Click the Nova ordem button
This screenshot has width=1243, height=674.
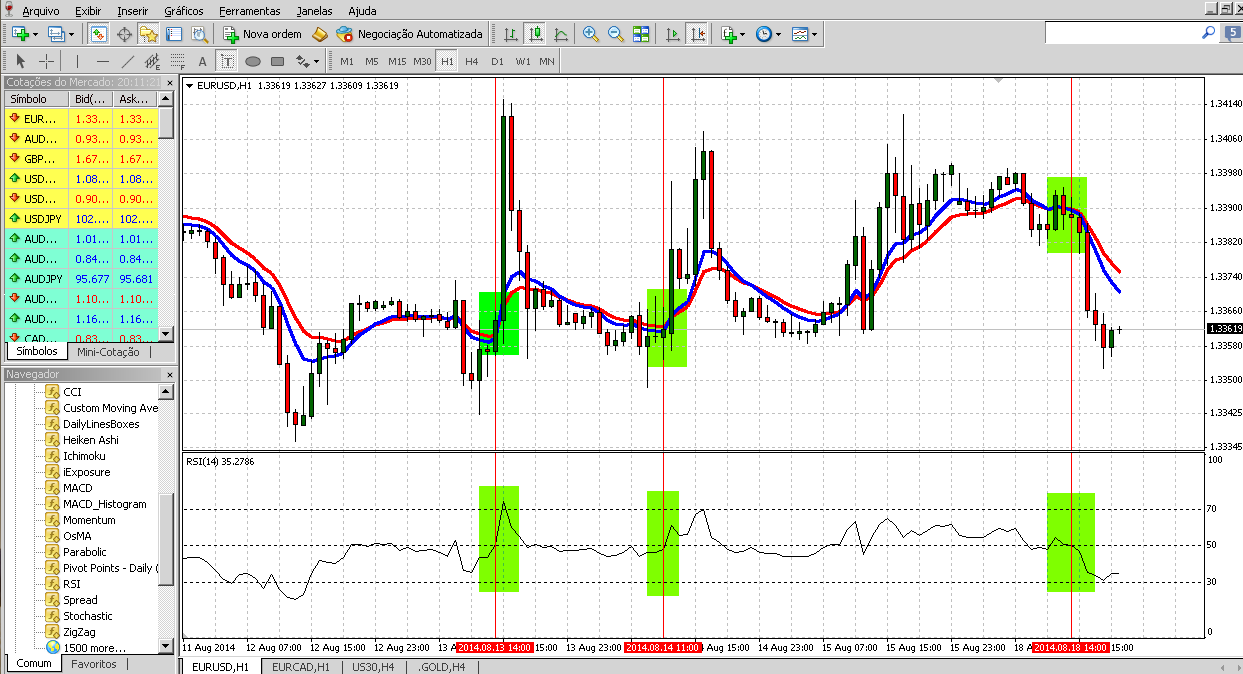(262, 34)
